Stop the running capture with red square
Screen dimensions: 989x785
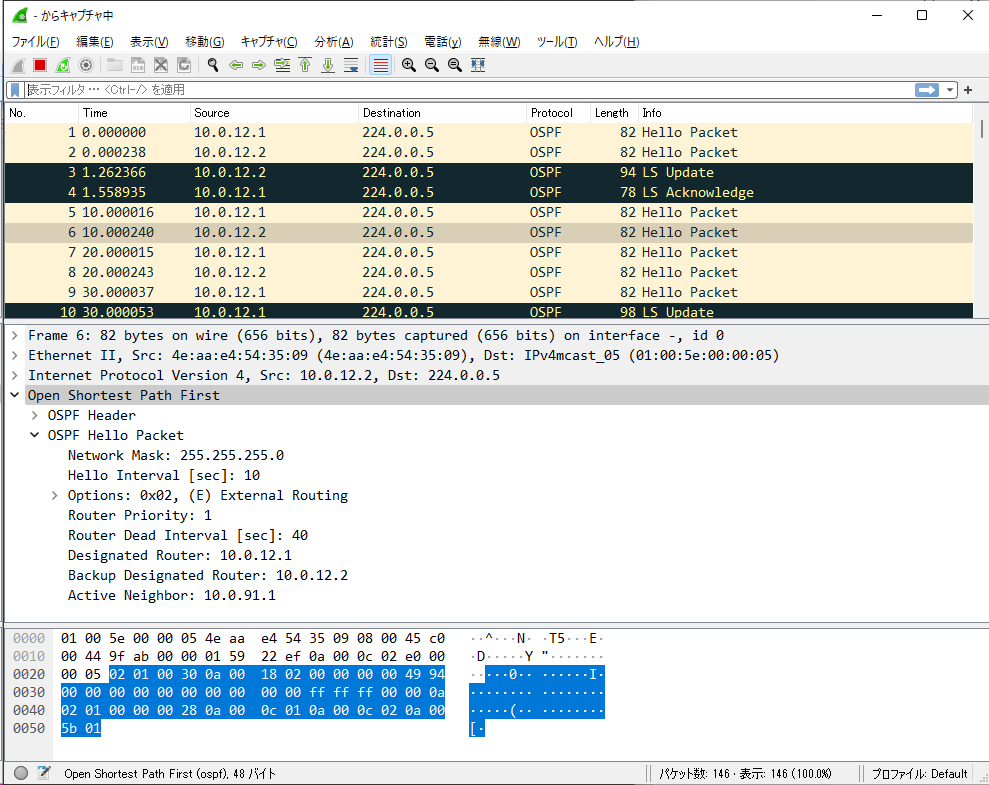(x=40, y=65)
